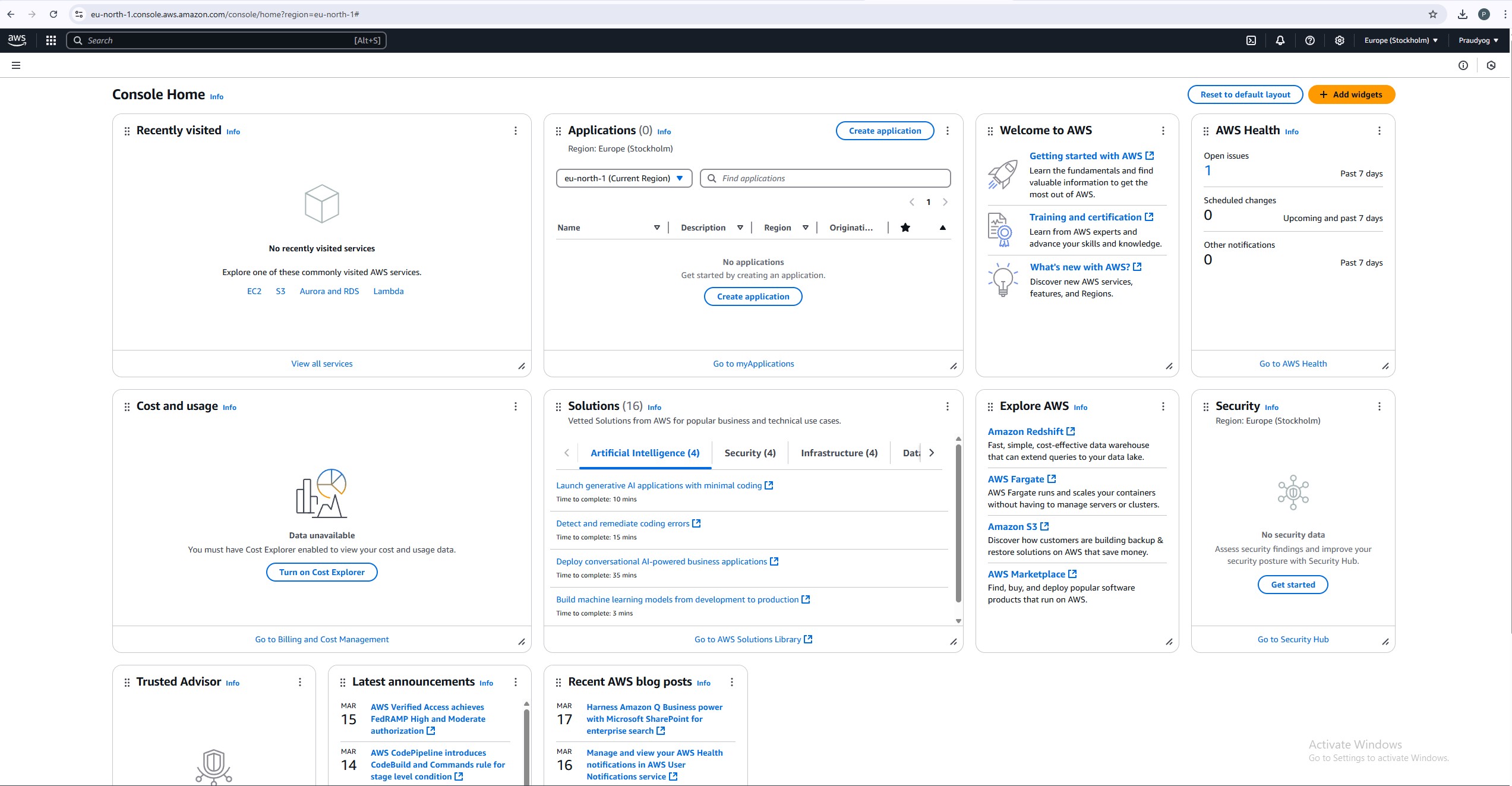Click the Add widgets button

pyautogui.click(x=1351, y=94)
